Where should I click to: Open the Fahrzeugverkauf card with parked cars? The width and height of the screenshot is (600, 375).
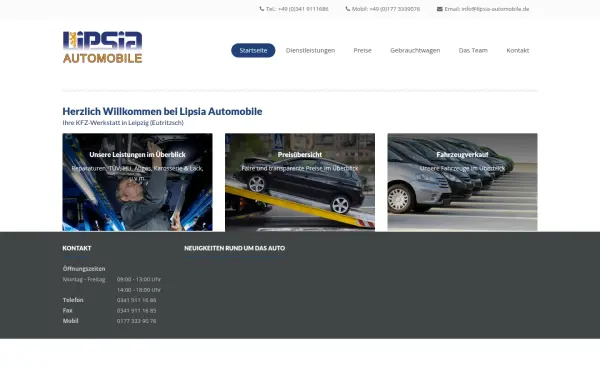tap(462, 182)
